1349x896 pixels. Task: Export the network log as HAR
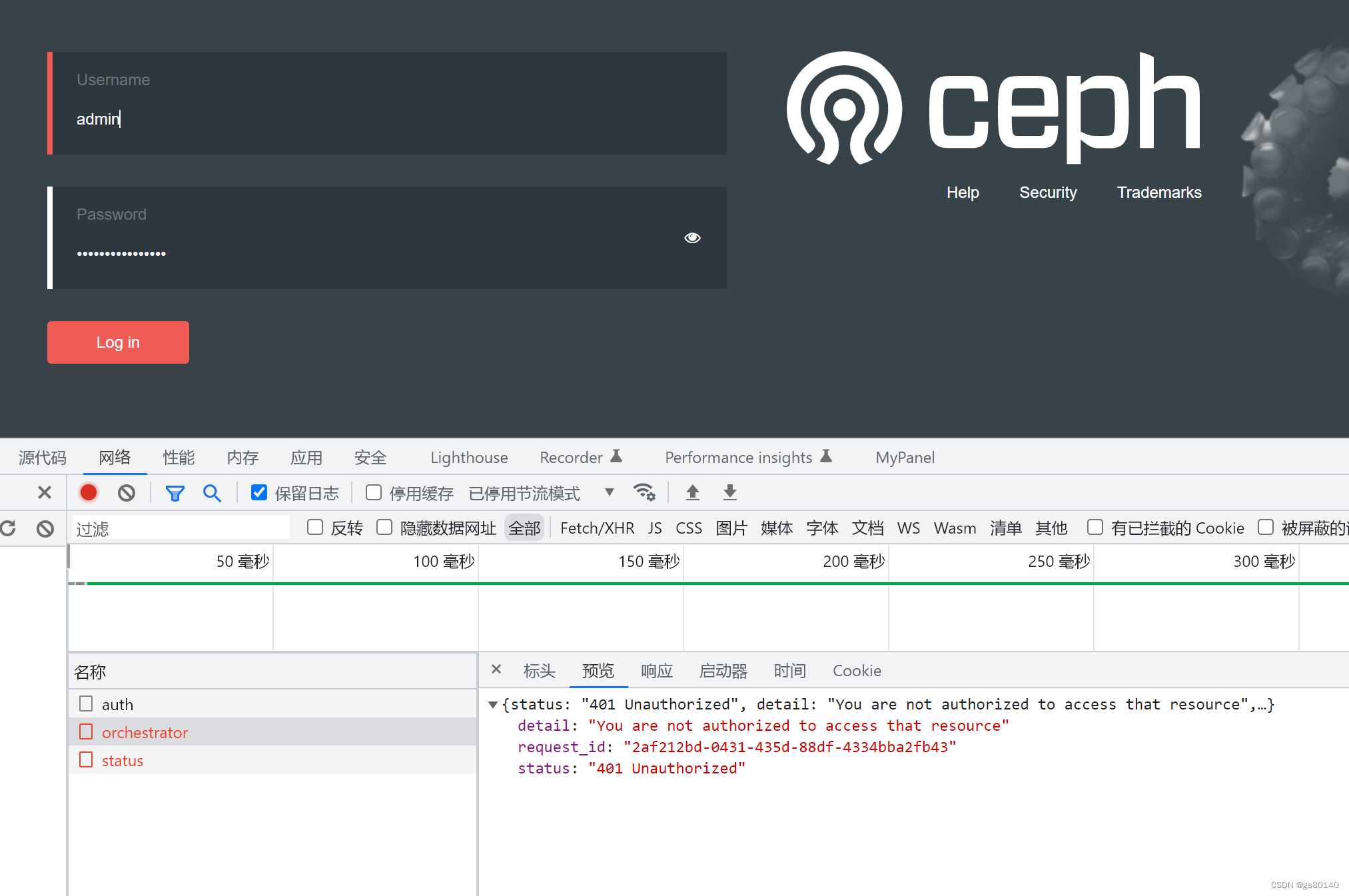pos(729,493)
